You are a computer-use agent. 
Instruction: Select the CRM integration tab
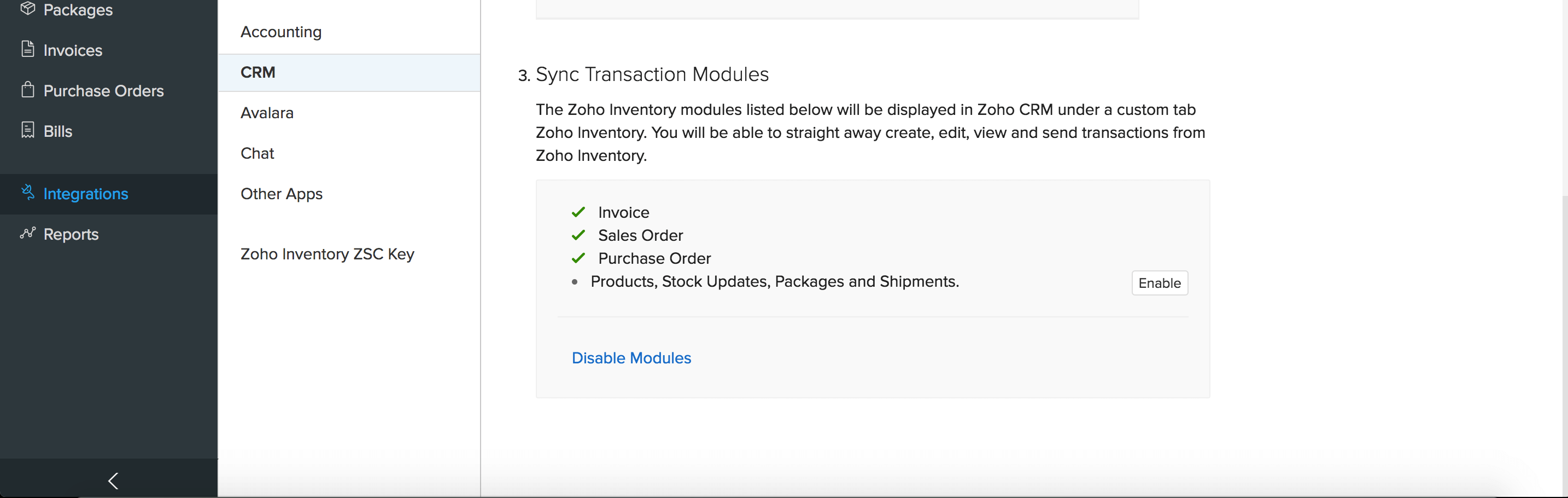click(258, 73)
